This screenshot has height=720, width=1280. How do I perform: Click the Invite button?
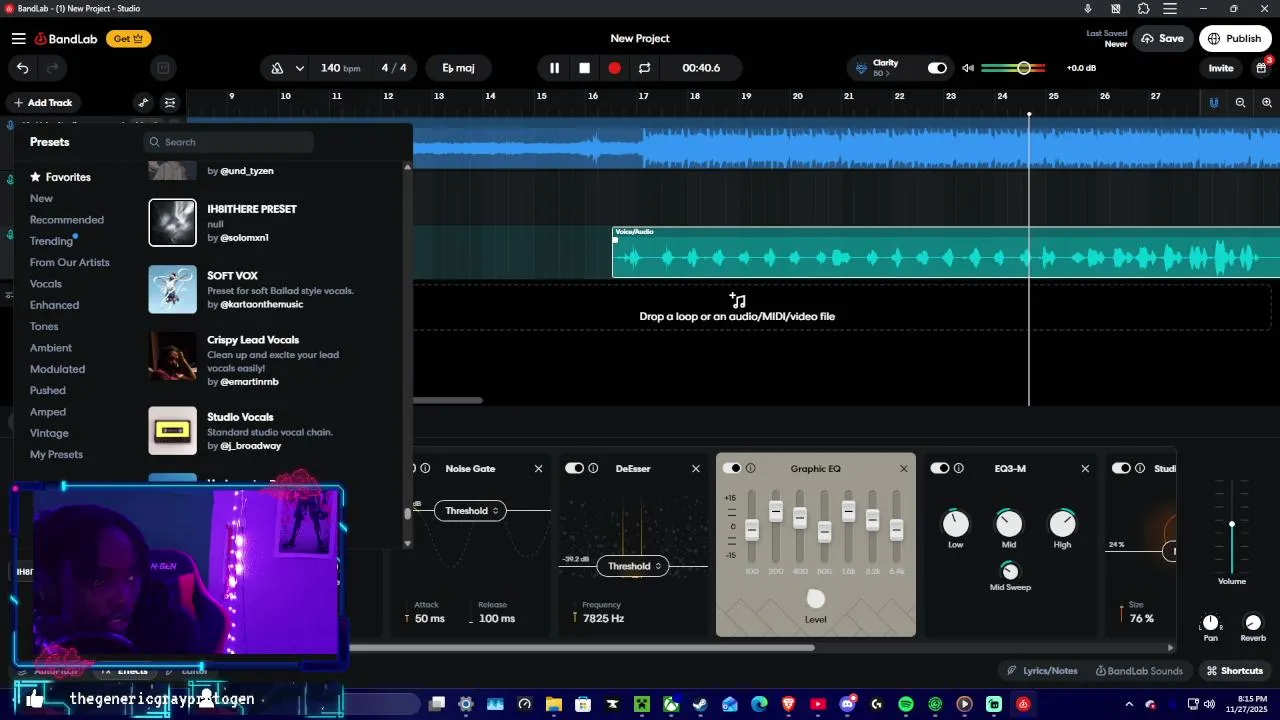(x=1221, y=68)
